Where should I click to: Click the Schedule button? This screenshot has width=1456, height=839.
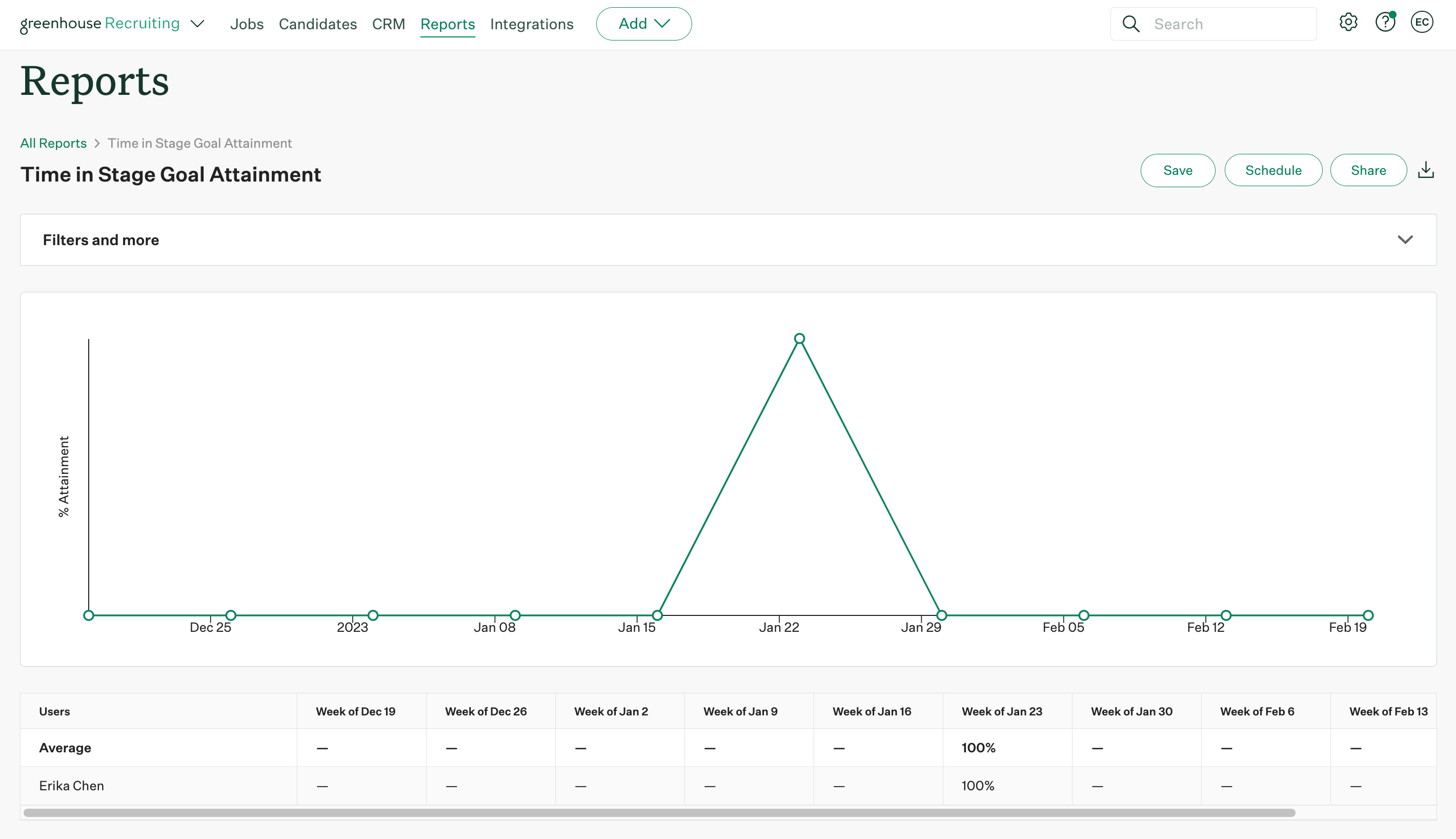click(x=1273, y=170)
